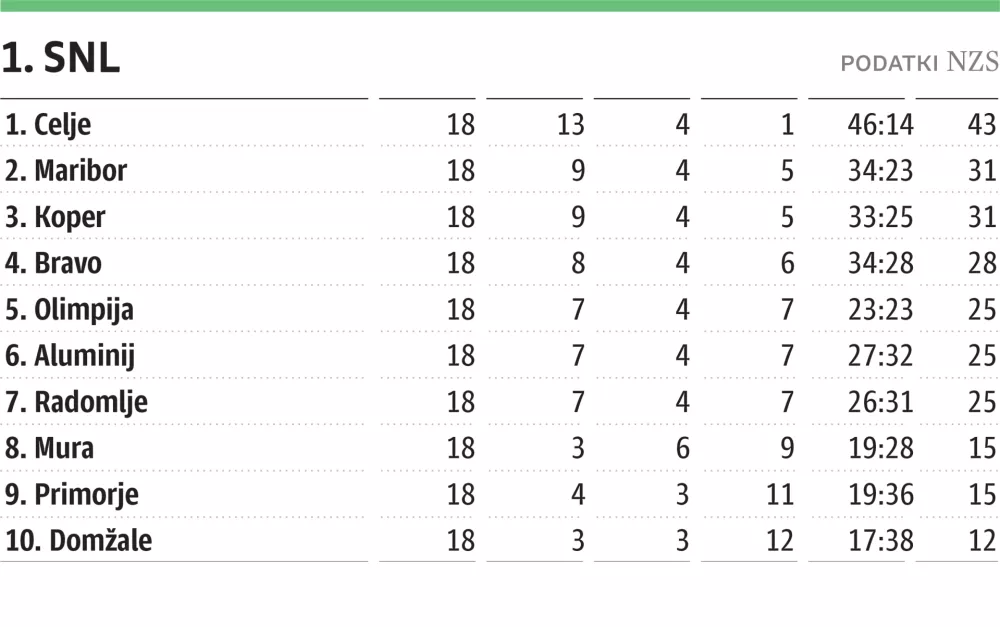This screenshot has width=1000, height=627.
Task: Click Celje's 43 points value
Action: pyautogui.click(x=982, y=125)
